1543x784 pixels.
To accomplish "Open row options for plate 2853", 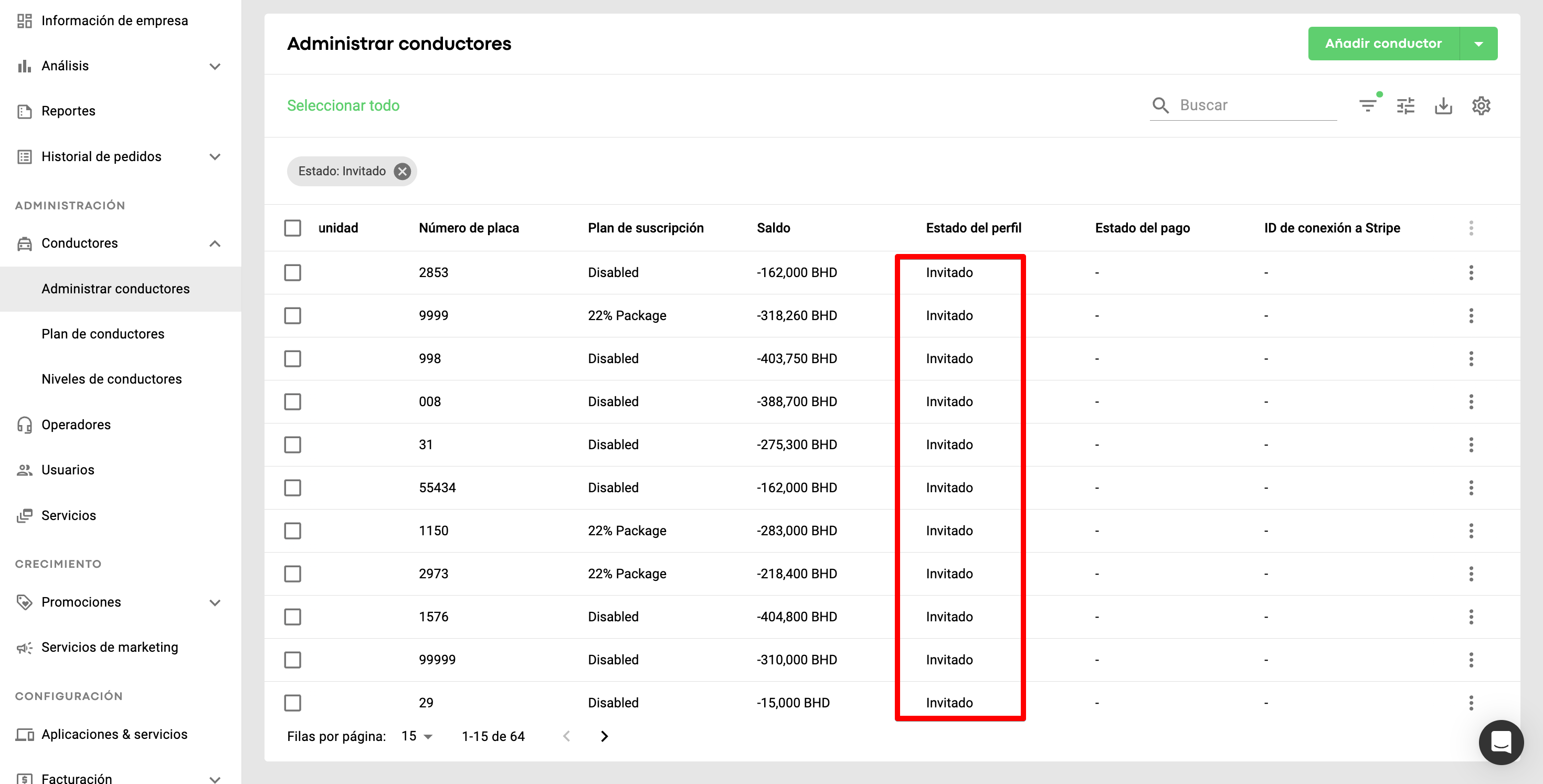I will (1471, 272).
